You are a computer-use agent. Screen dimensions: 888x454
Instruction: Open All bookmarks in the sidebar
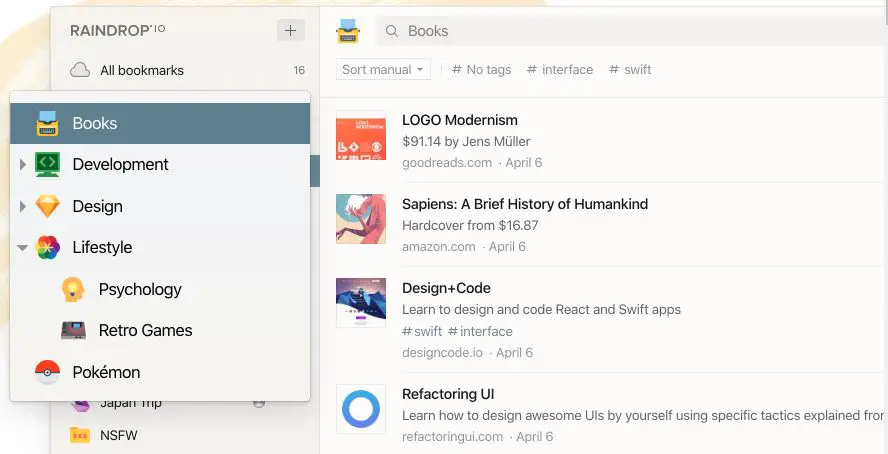142,71
